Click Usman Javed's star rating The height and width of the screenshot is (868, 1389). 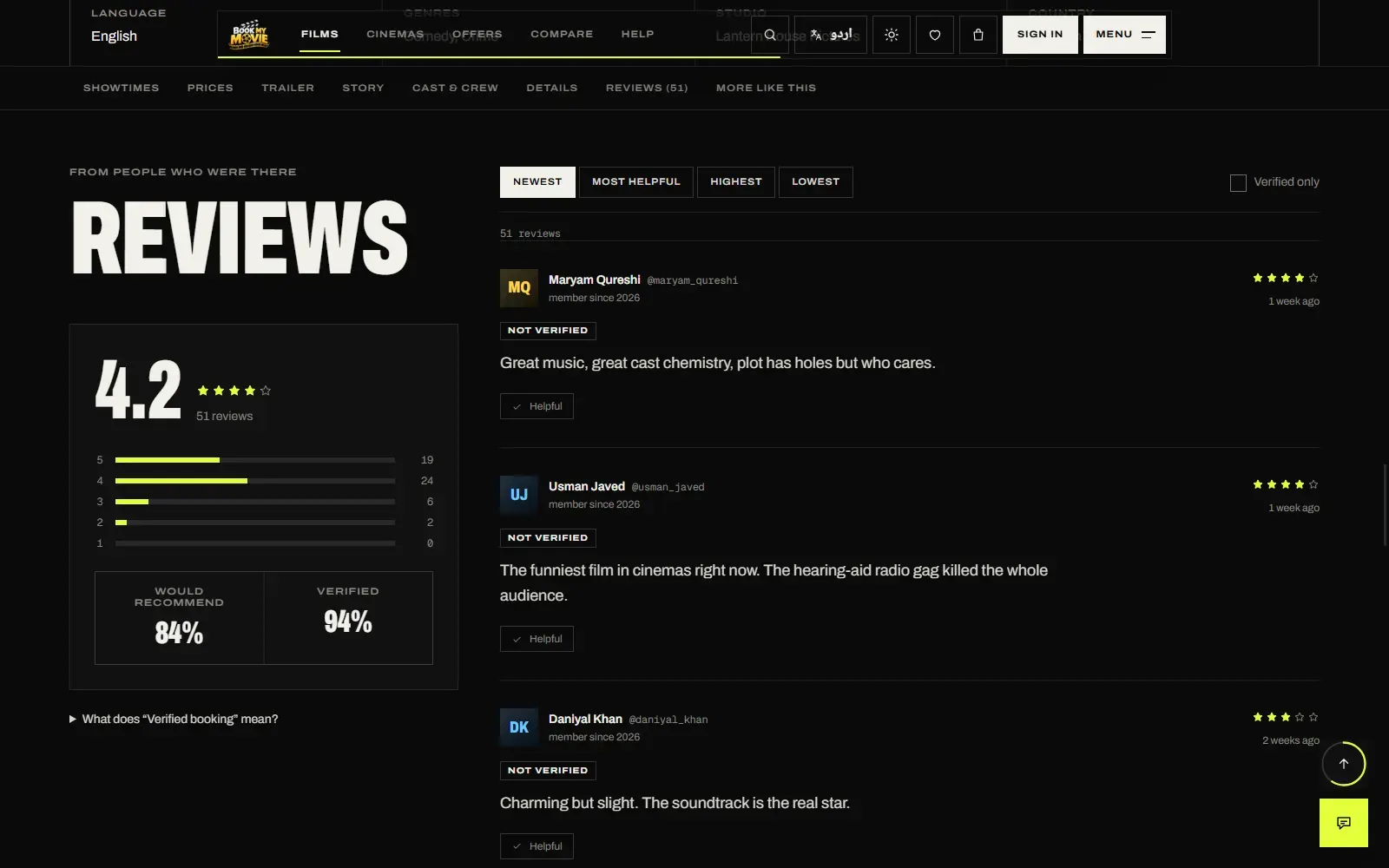click(x=1286, y=484)
